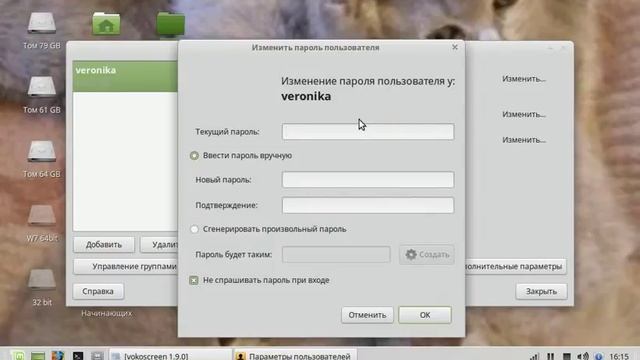The width and height of the screenshot is (640, 360).
Task: Close the change password dialog
Action: click(455, 47)
